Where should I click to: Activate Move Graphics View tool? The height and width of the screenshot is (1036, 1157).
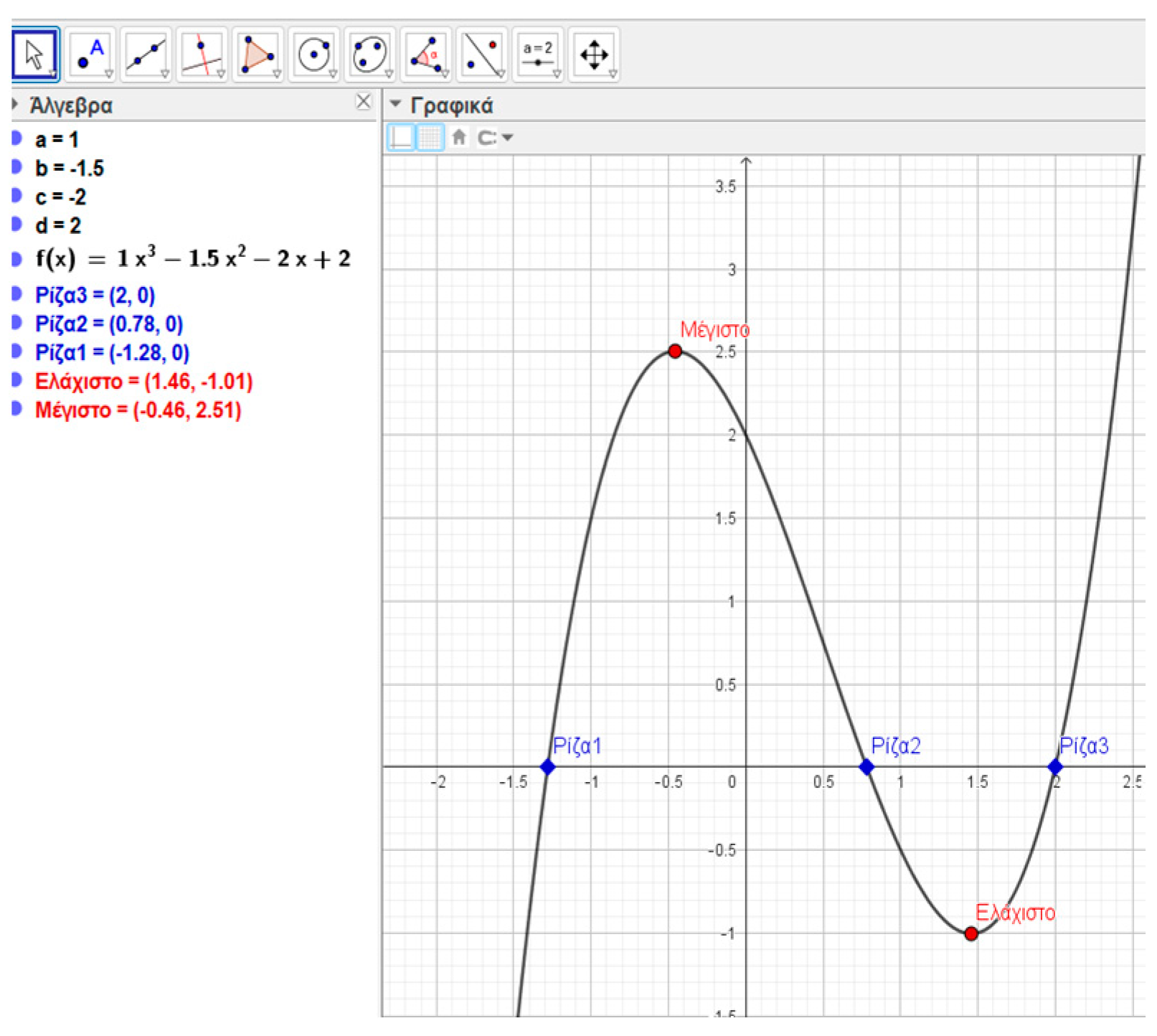(x=593, y=55)
